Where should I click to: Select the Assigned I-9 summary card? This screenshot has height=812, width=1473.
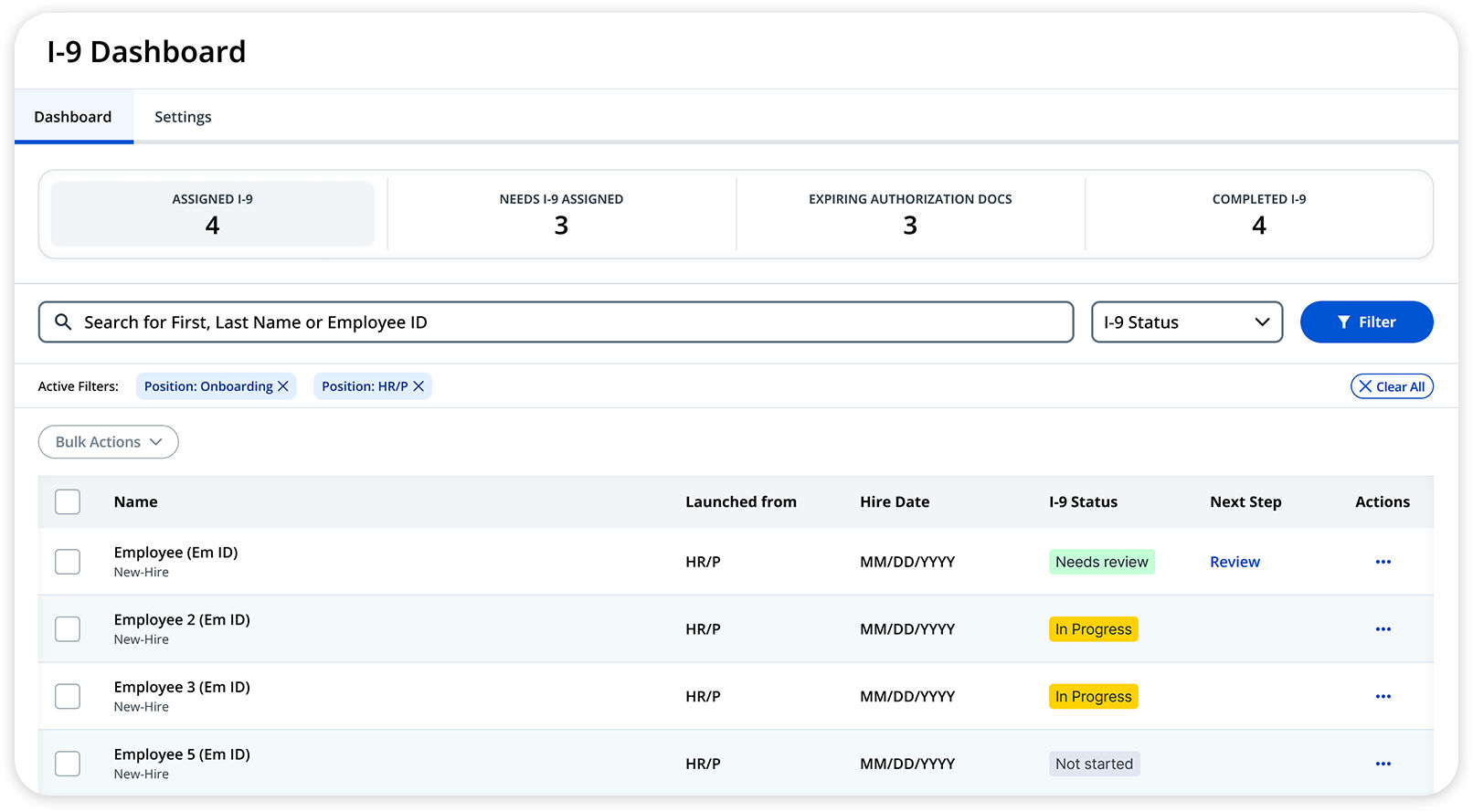(x=213, y=214)
